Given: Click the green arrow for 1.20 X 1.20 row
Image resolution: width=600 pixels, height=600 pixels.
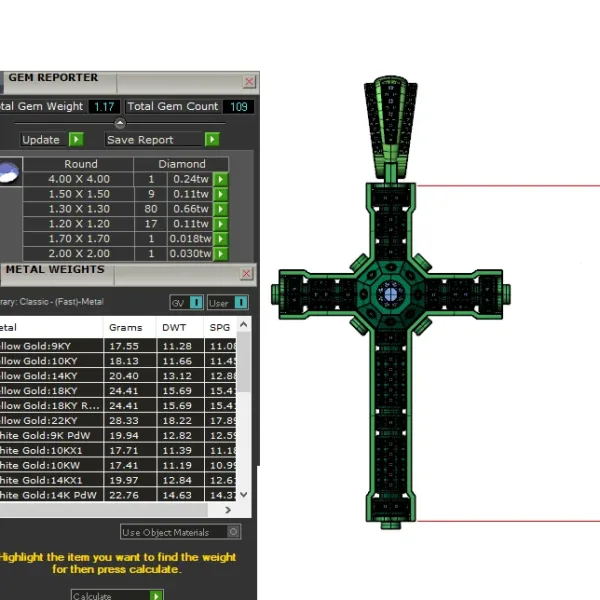Looking at the screenshot, I should [221, 224].
